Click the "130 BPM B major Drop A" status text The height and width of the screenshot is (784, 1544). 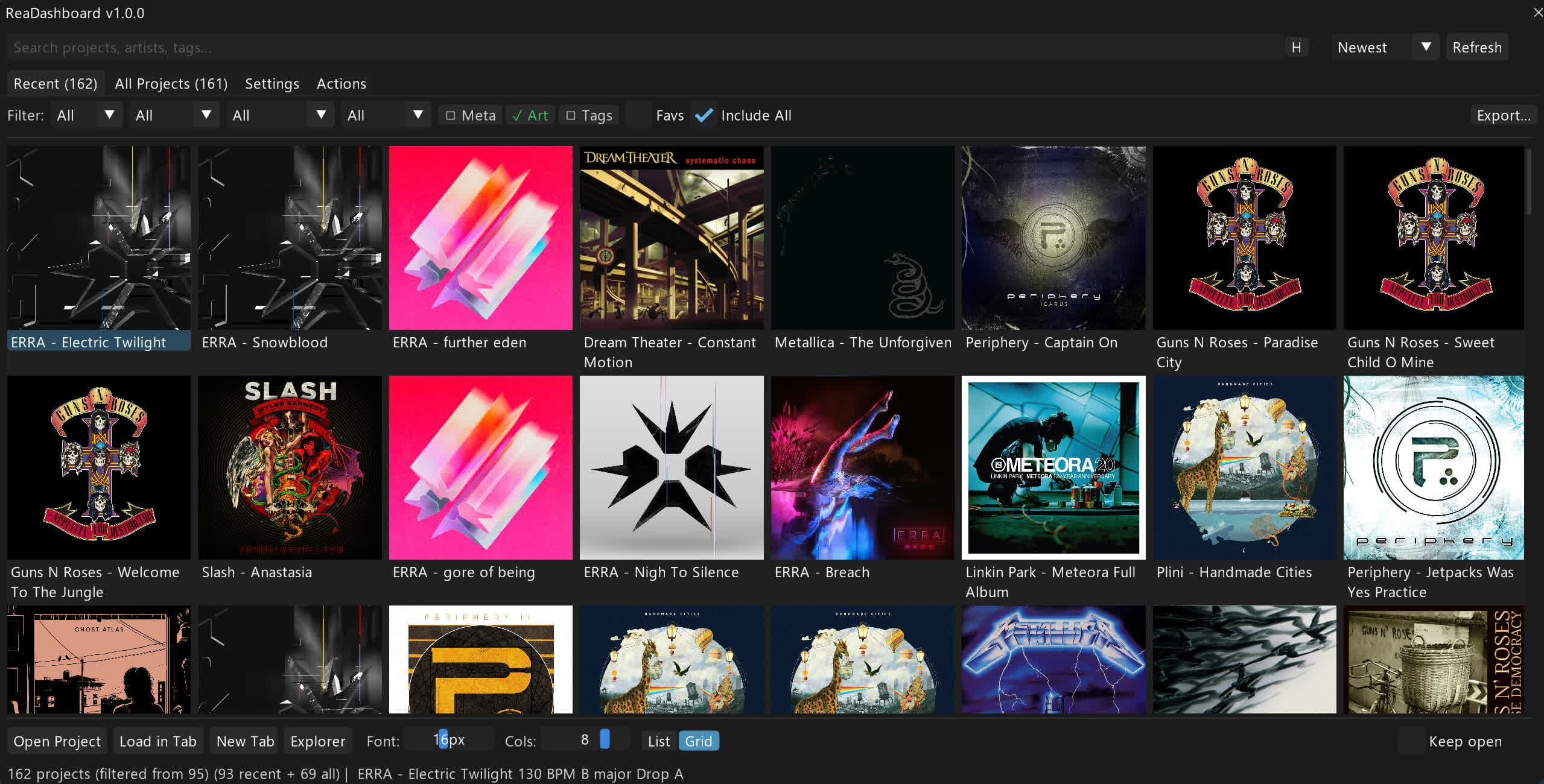(600, 774)
